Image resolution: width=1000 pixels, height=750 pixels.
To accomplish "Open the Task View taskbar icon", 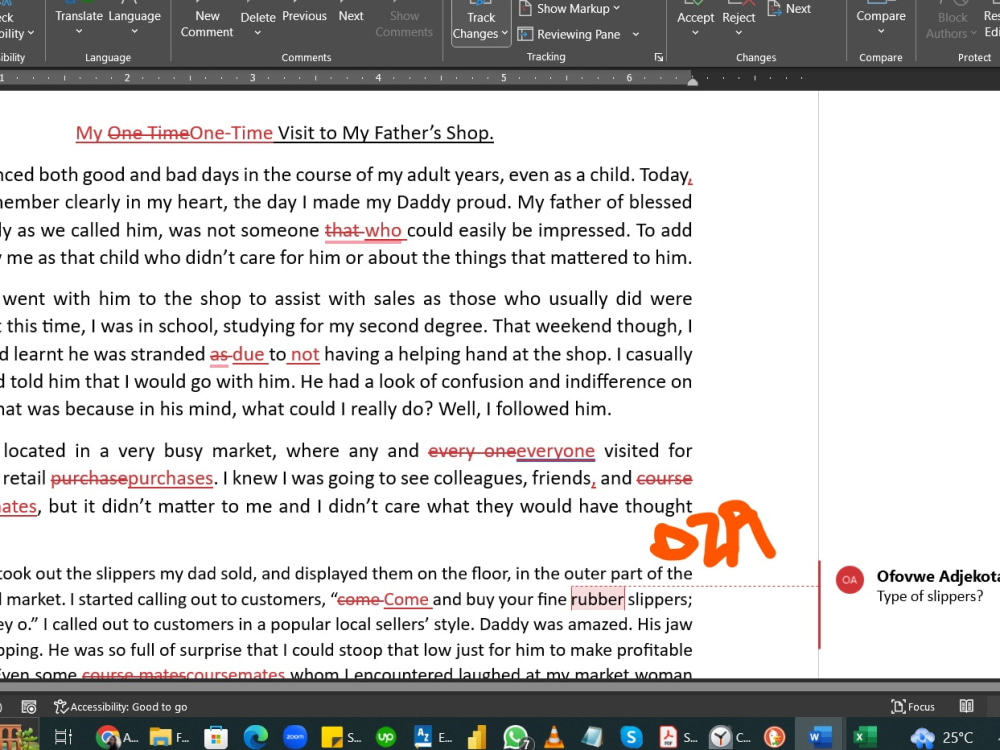I will (x=63, y=737).
